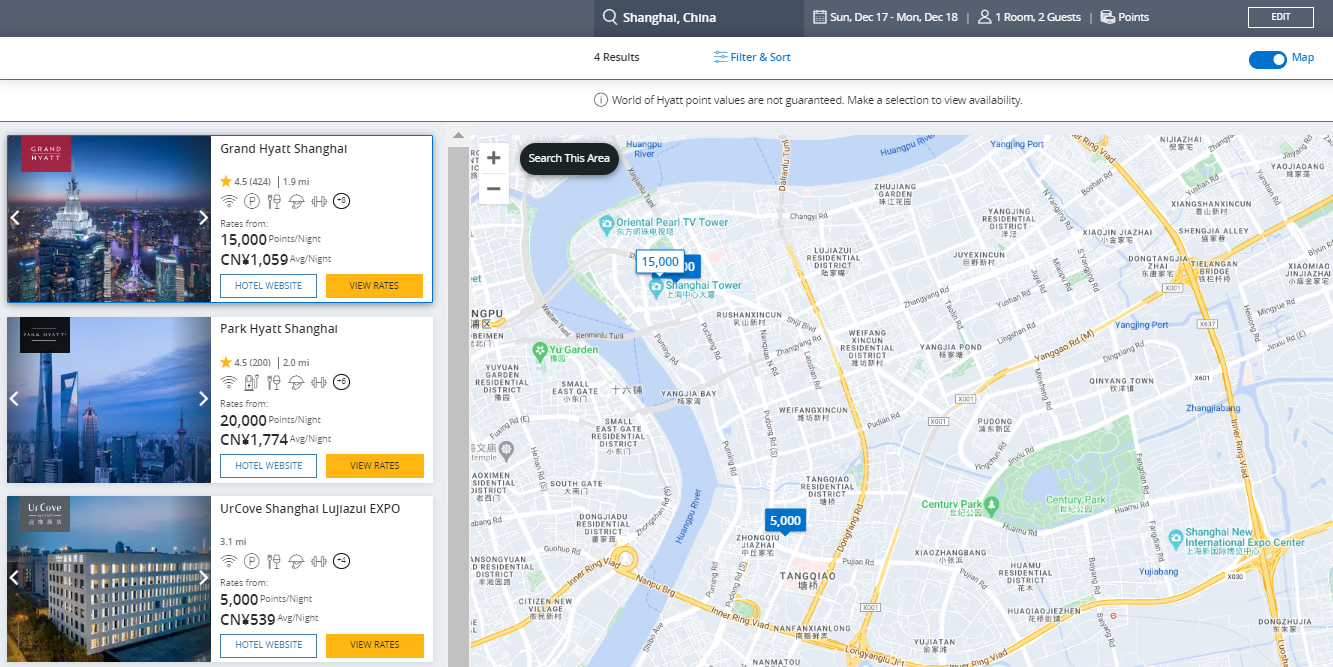The width and height of the screenshot is (1333, 667).
Task: Click the Wi-Fi amenity icon for Grand Hyatt
Action: pos(228,201)
